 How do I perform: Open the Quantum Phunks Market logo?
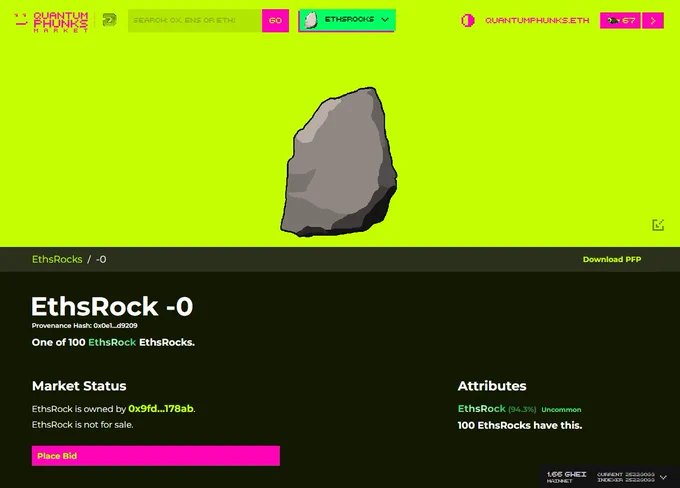pos(52,21)
